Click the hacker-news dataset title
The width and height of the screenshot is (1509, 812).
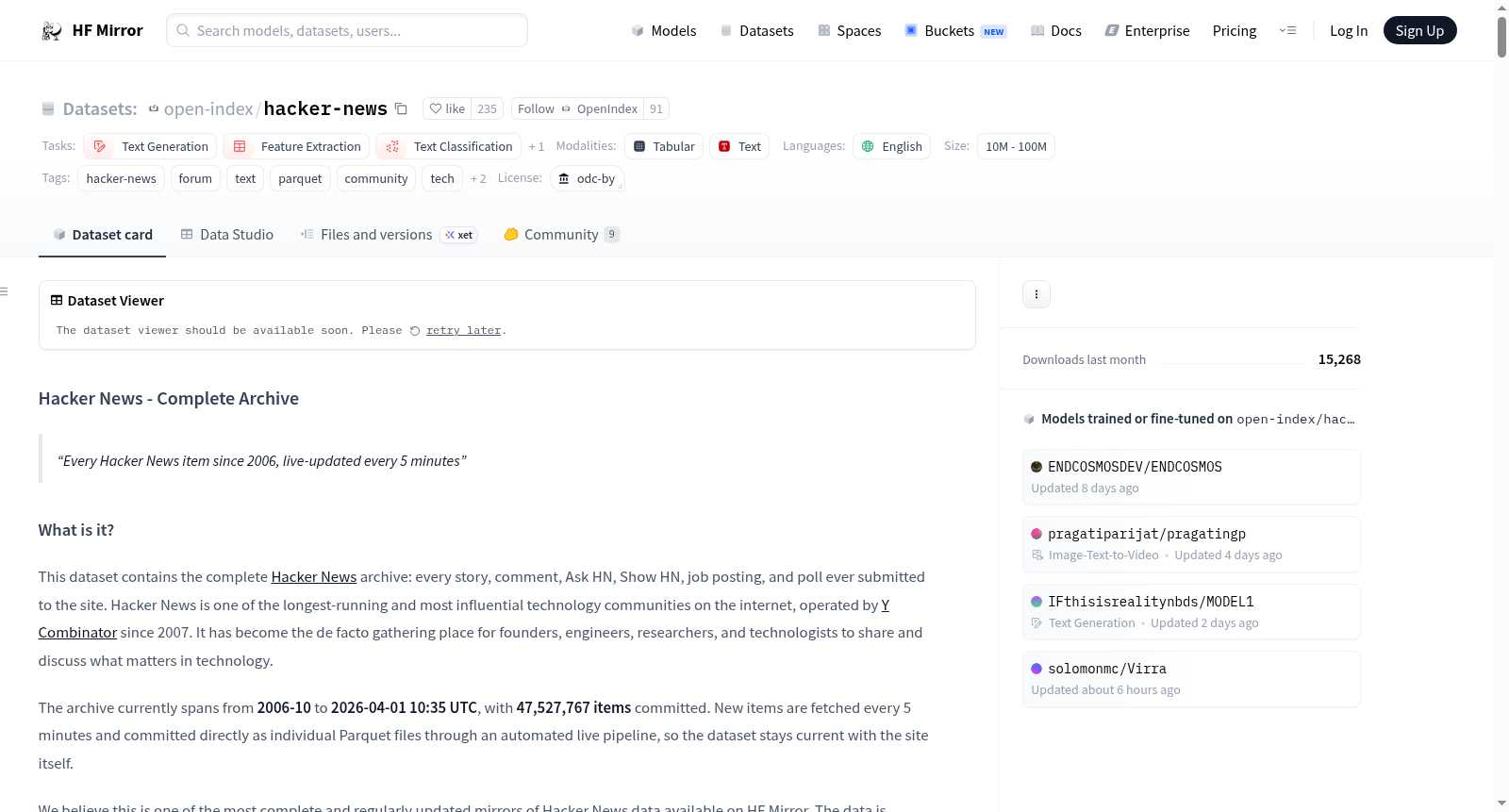tap(325, 108)
